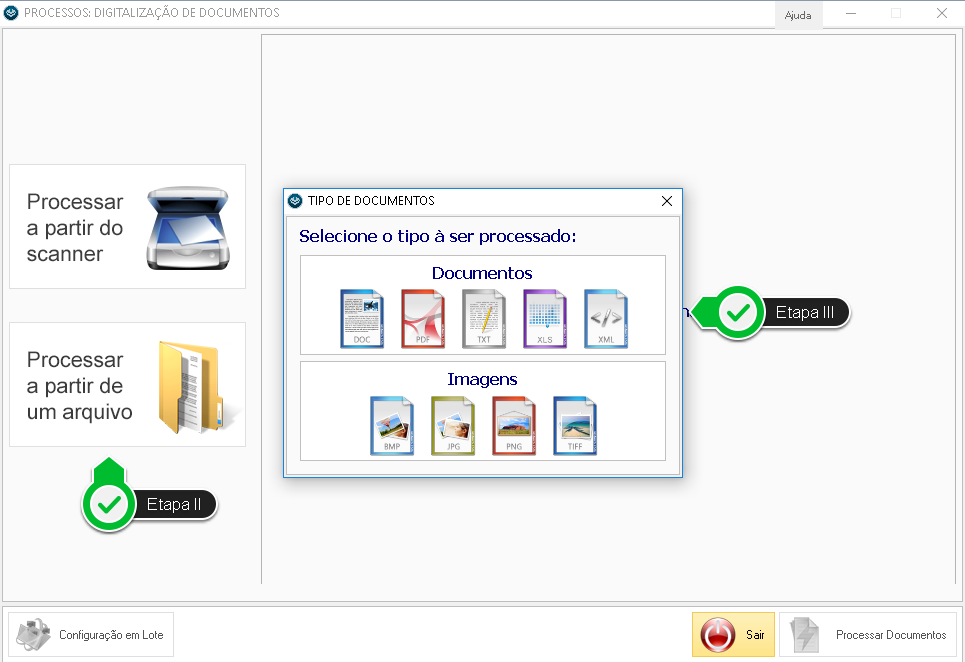The width and height of the screenshot is (965, 662).
Task: Click Processar a partir do scanner
Action: point(127,226)
